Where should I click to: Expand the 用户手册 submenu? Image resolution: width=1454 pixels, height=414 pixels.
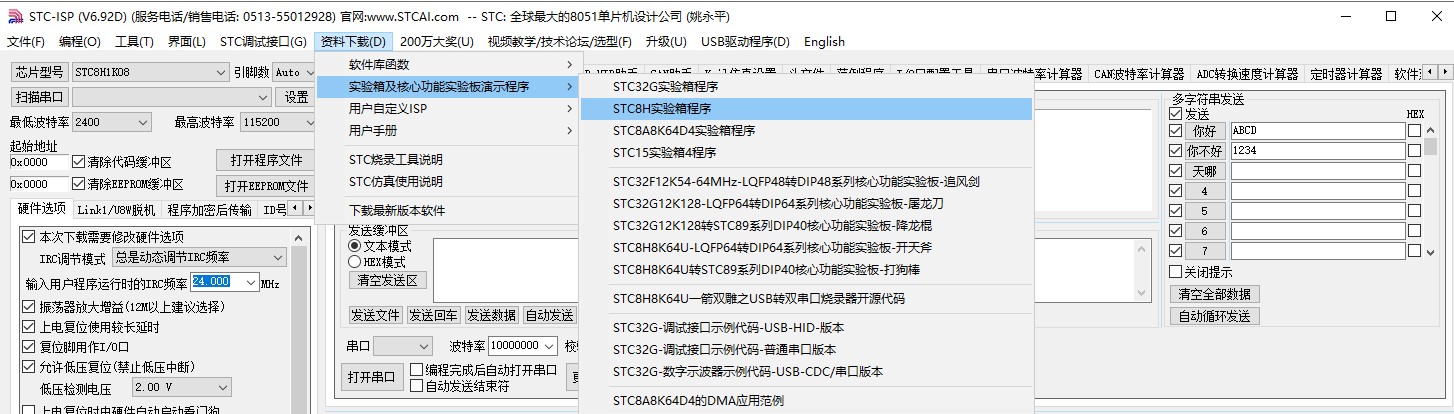click(447, 131)
